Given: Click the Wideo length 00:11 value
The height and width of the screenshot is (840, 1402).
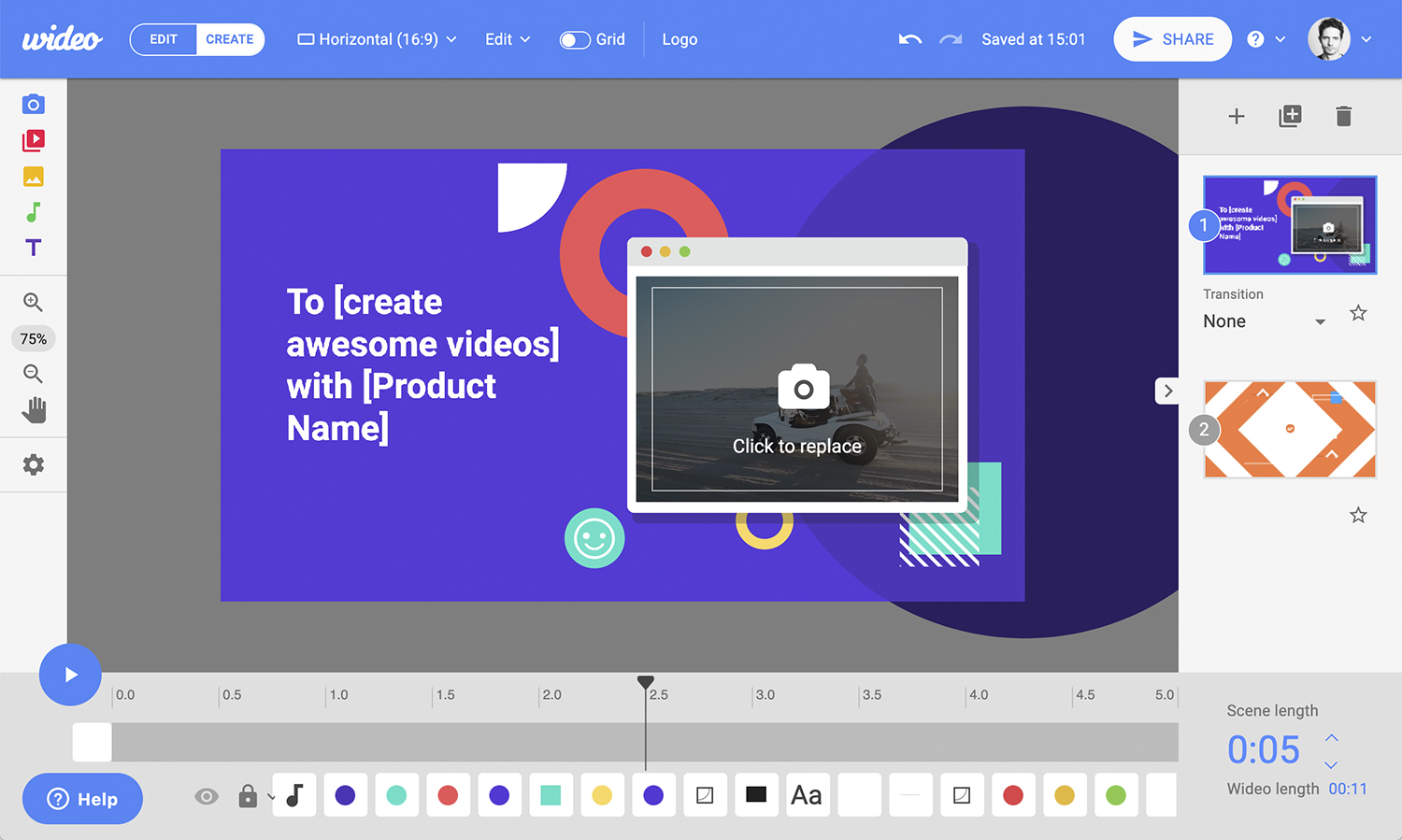Looking at the screenshot, I should [x=1348, y=789].
